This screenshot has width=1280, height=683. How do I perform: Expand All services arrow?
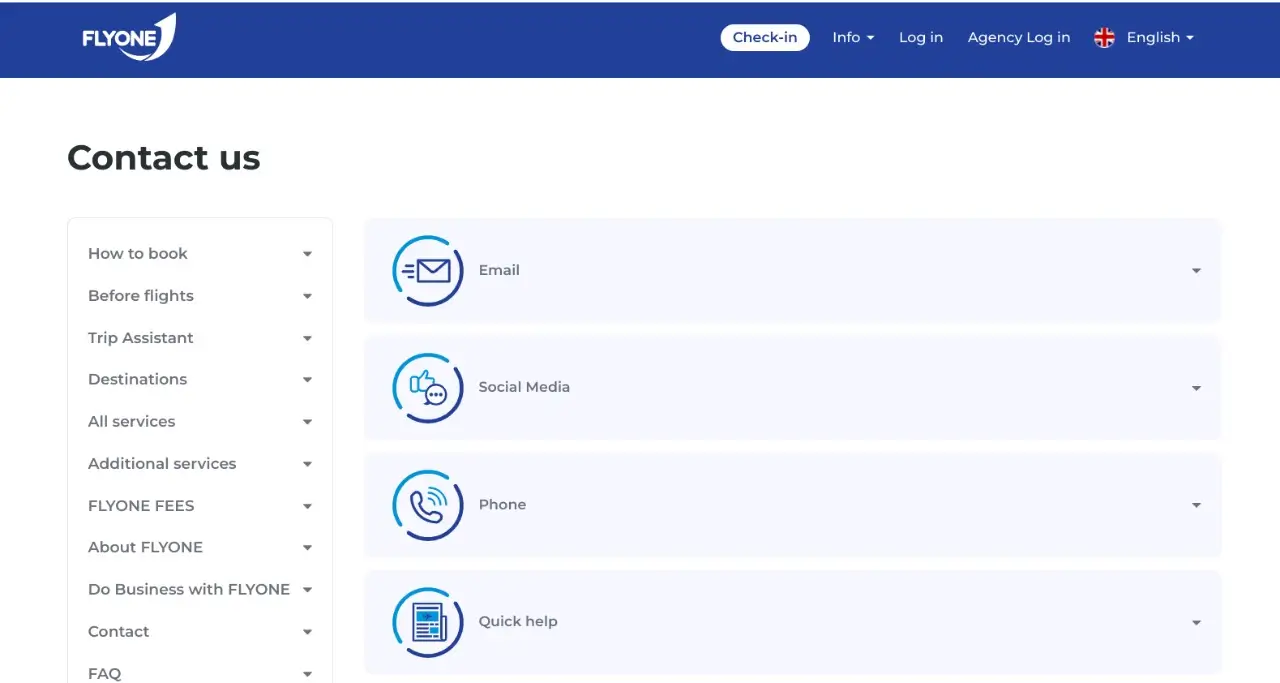(x=307, y=422)
